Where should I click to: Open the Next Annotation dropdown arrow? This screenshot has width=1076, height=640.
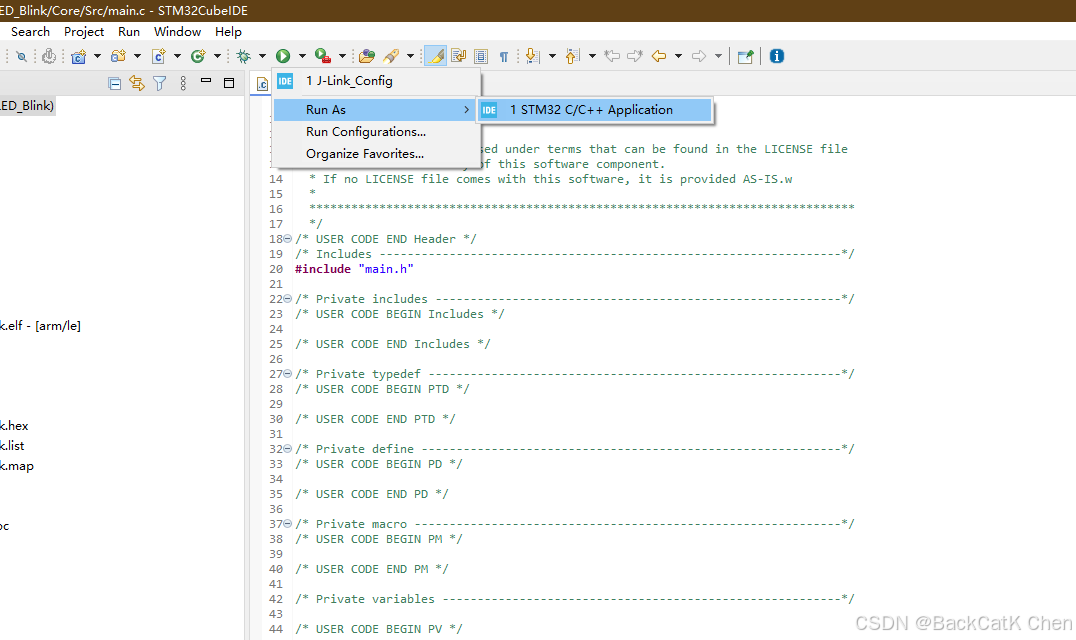(552, 56)
